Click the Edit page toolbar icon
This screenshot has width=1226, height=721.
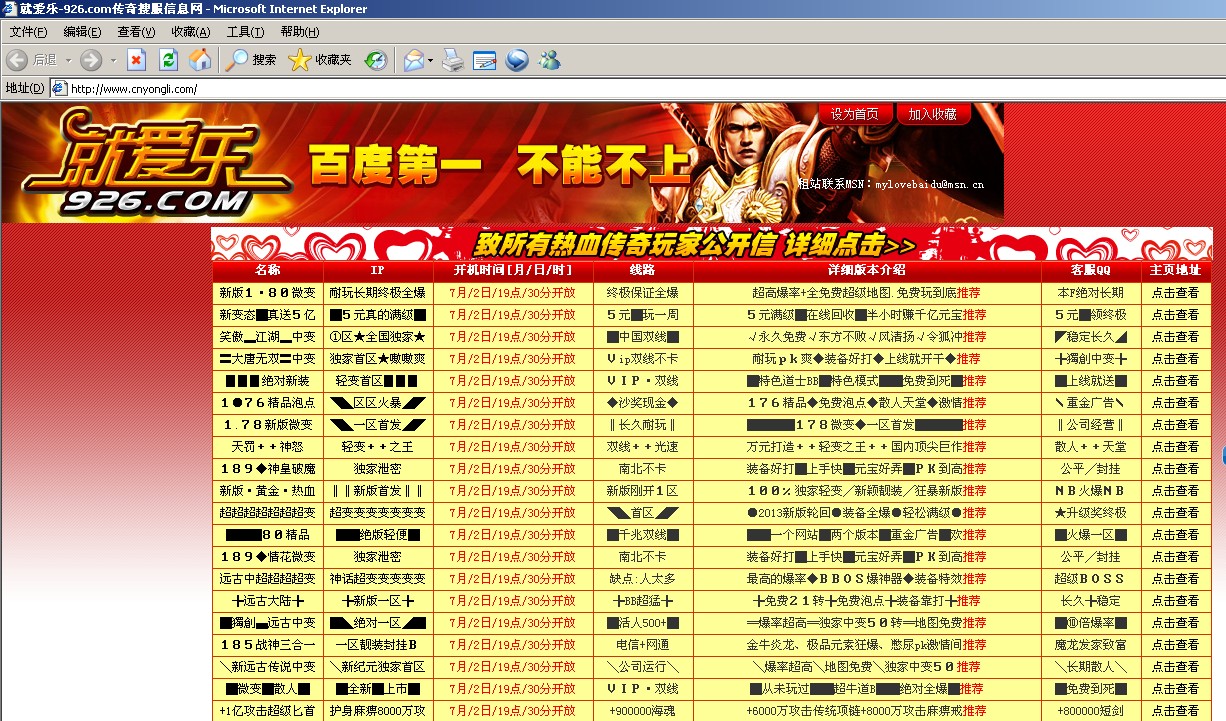coord(485,60)
